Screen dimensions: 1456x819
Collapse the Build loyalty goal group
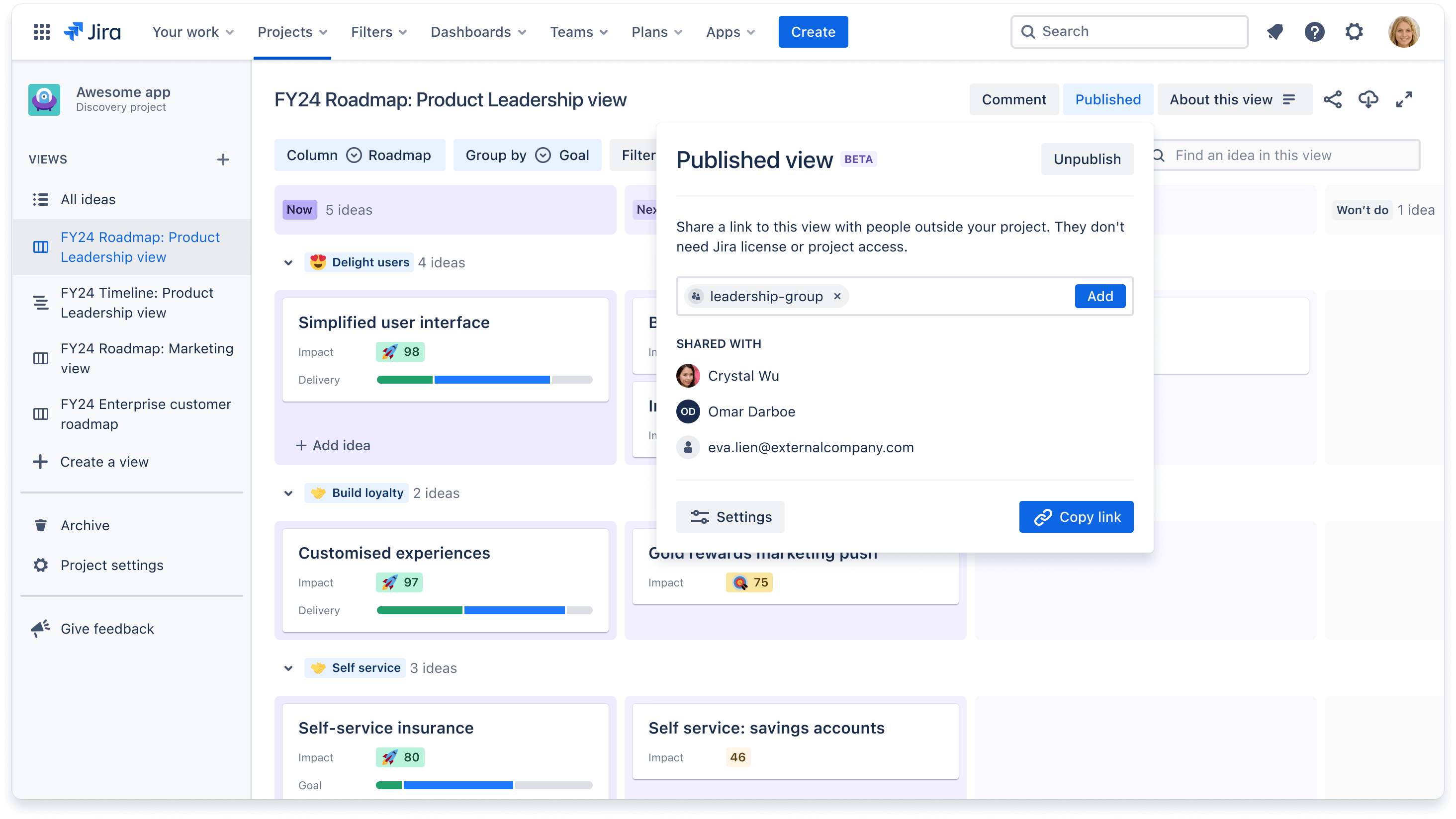click(x=289, y=492)
